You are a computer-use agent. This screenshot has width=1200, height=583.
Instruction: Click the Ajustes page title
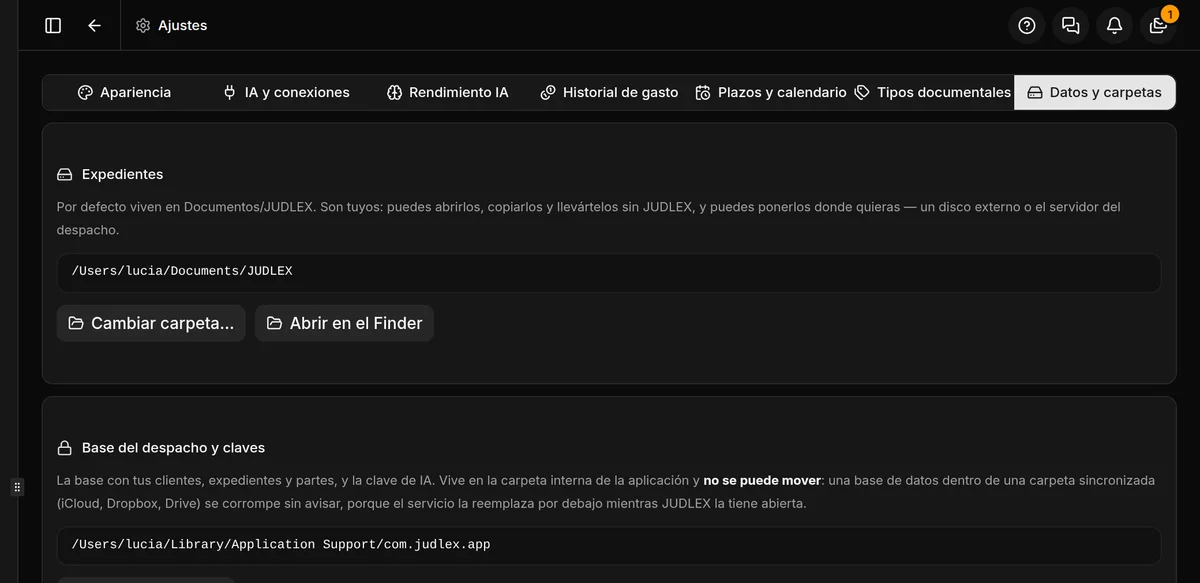click(x=183, y=25)
